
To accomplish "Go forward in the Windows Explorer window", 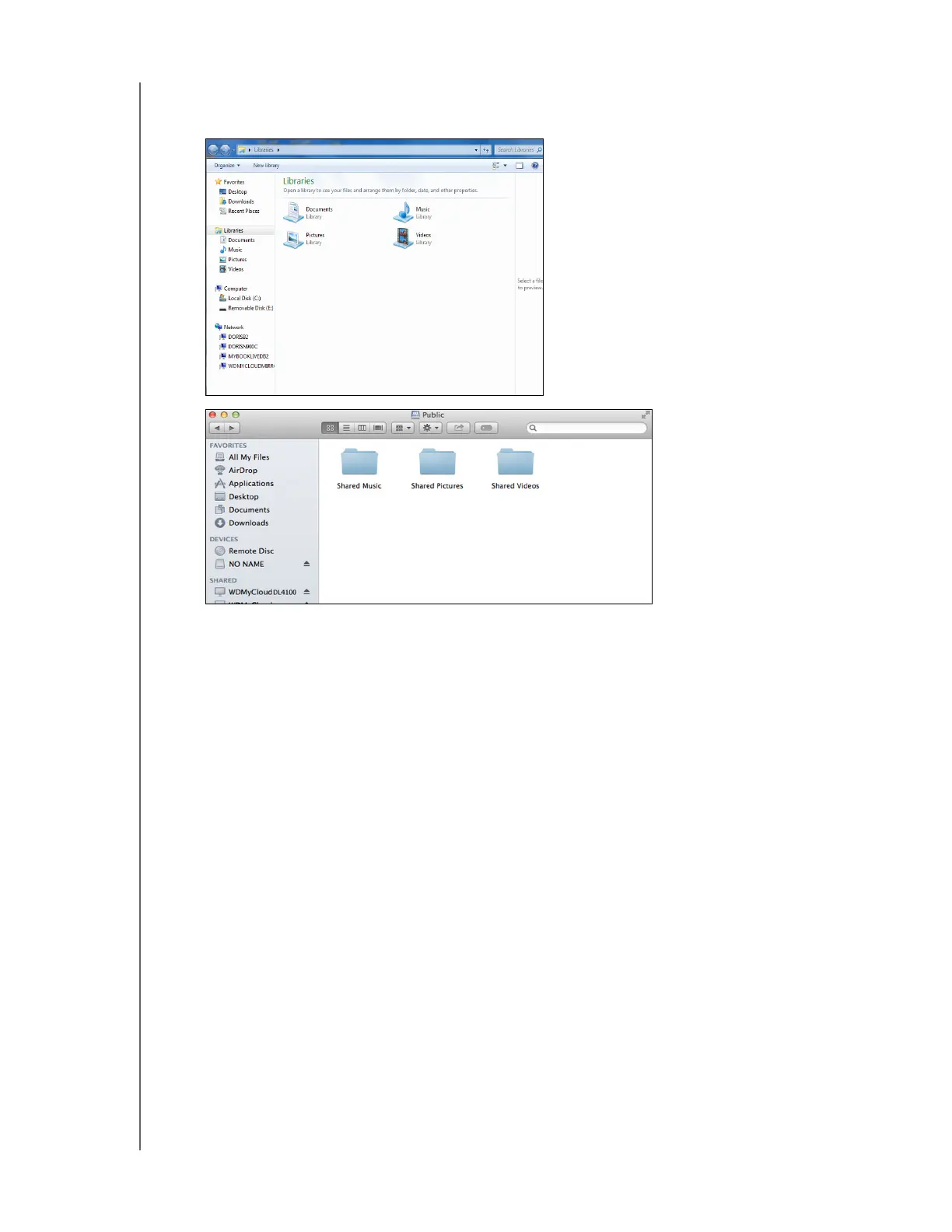I will click(226, 149).
